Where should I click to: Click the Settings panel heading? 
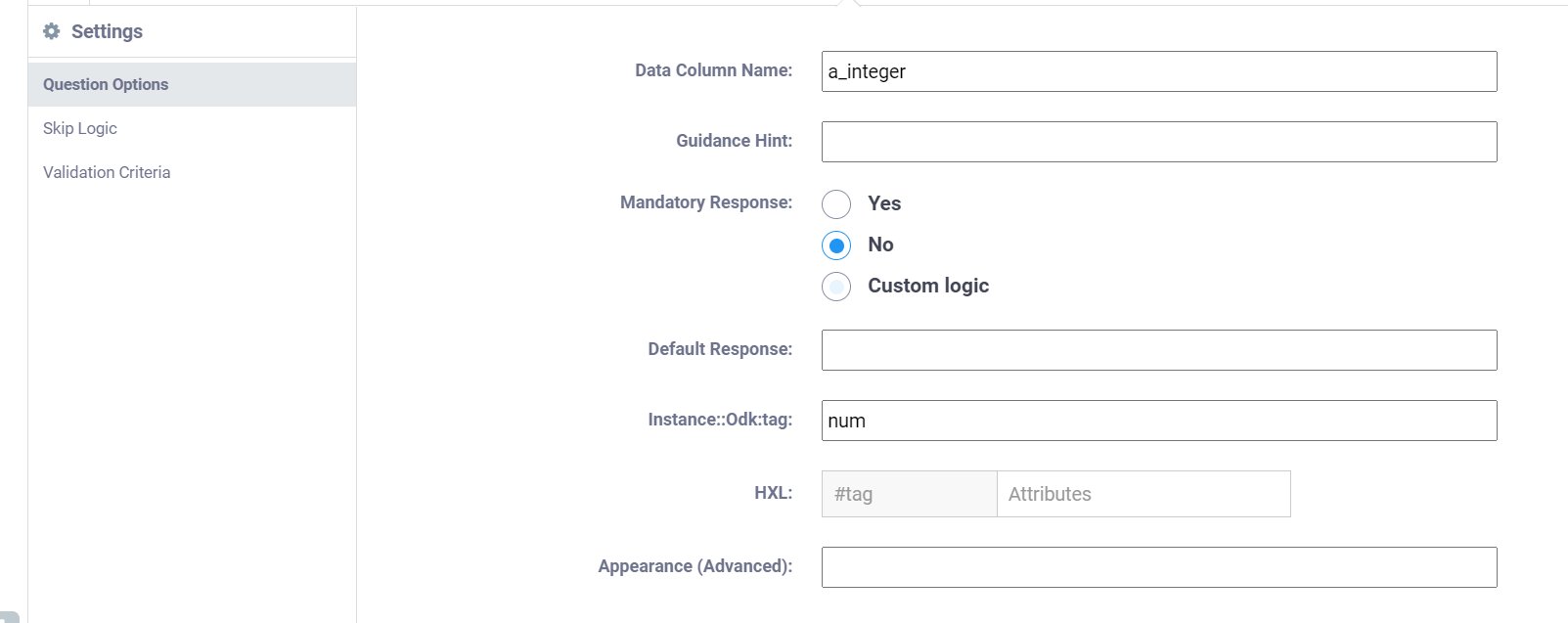pyautogui.click(x=107, y=31)
